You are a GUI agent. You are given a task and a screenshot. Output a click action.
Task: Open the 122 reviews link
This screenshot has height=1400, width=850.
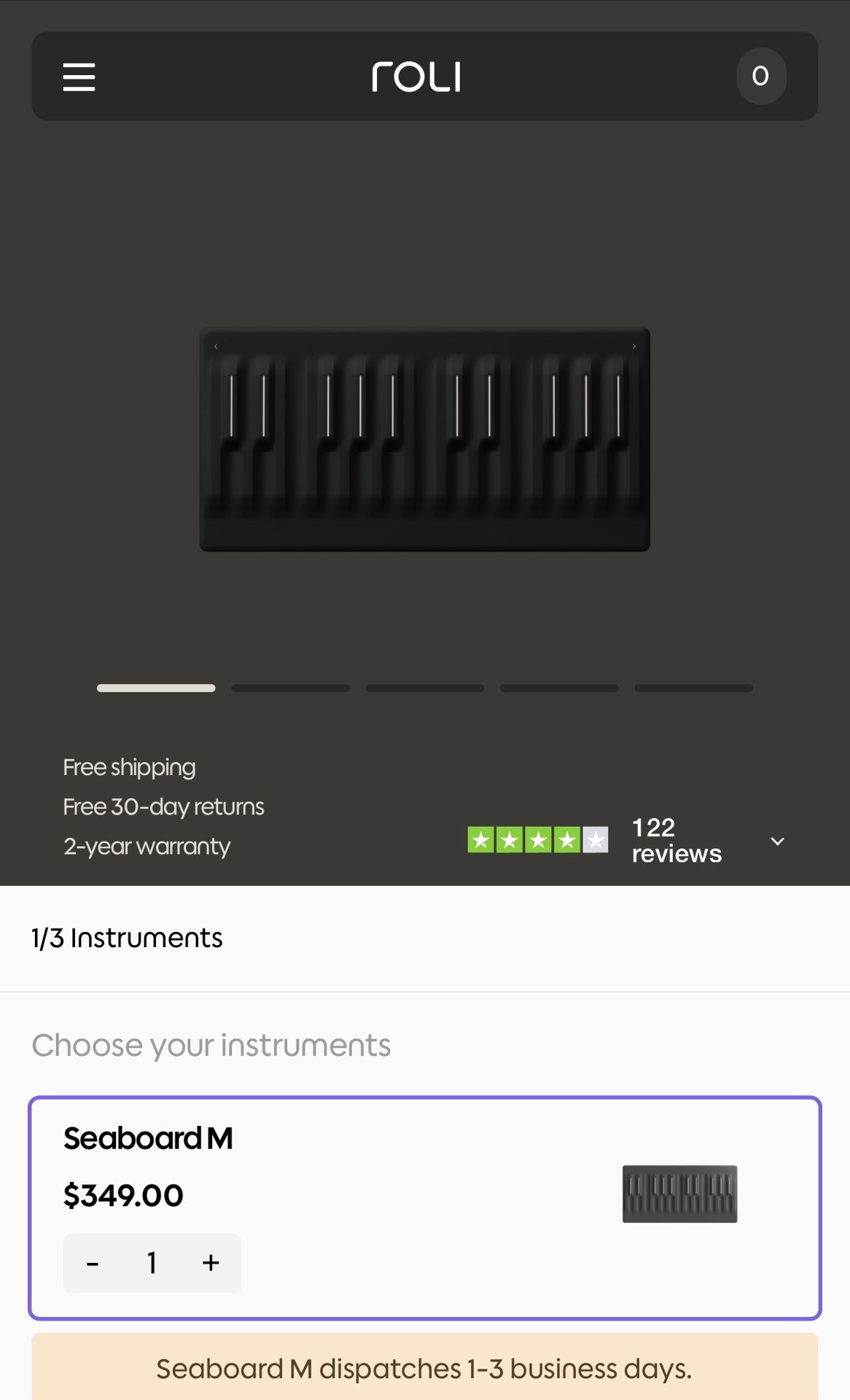point(676,840)
